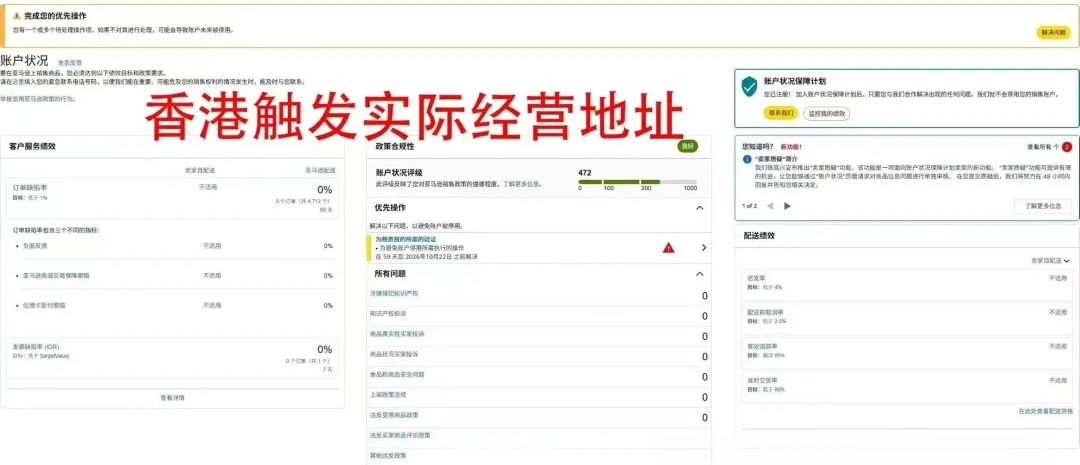Click the red warning triangle in tax verification row
The image size is (1080, 465).
click(668, 248)
